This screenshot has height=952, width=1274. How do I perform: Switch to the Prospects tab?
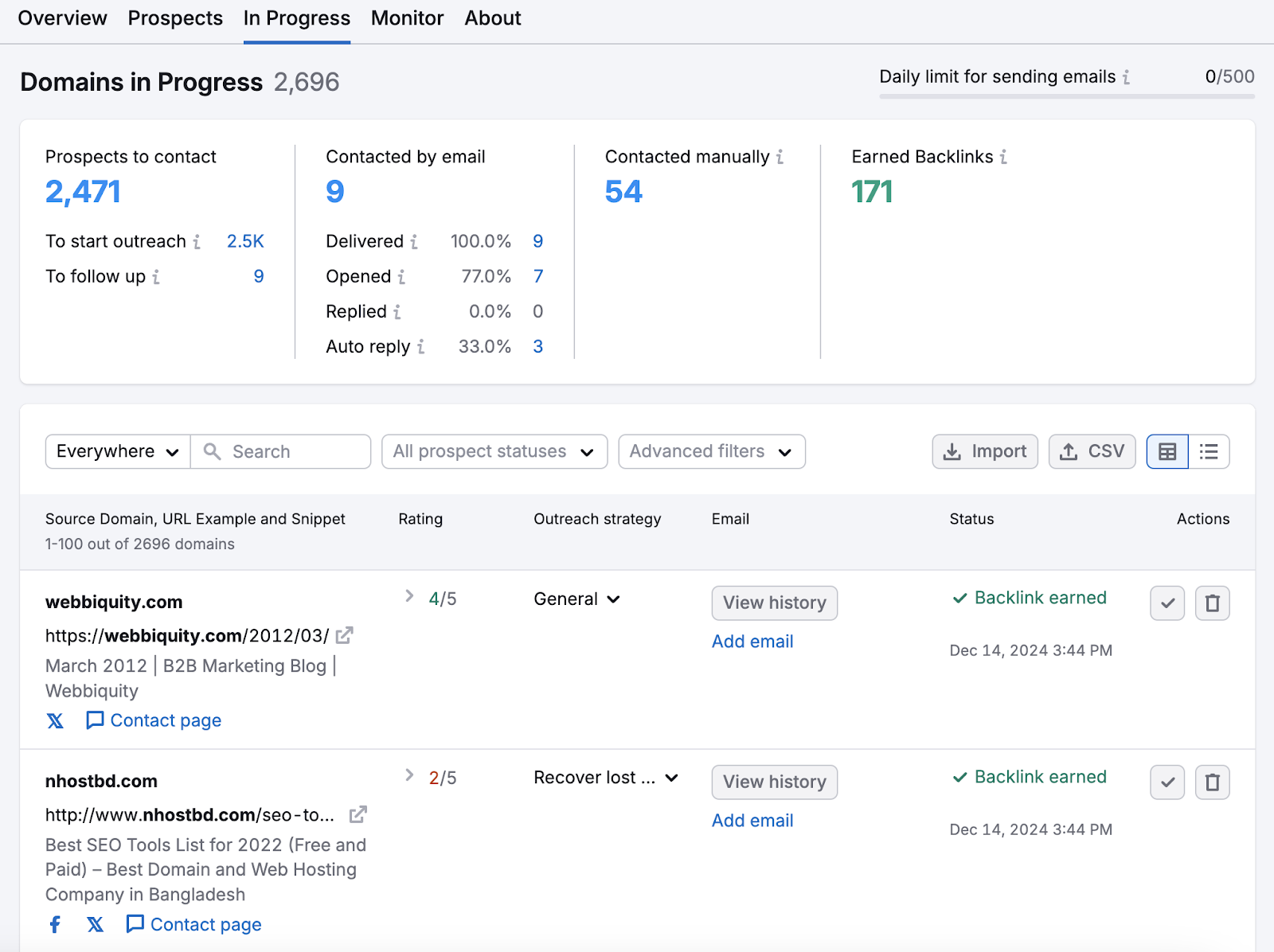175,18
